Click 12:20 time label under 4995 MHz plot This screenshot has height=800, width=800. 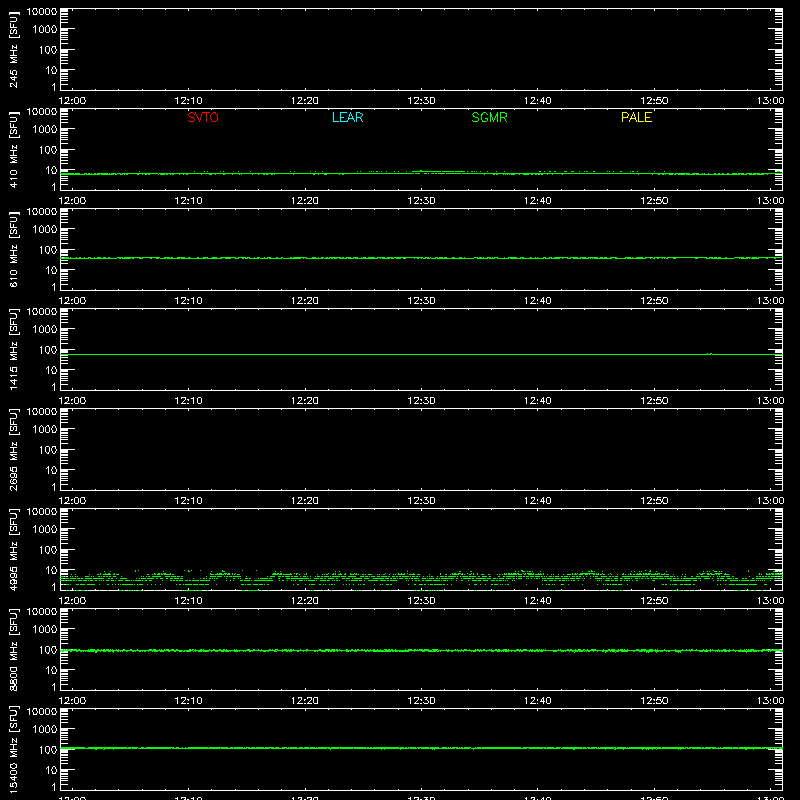305,601
